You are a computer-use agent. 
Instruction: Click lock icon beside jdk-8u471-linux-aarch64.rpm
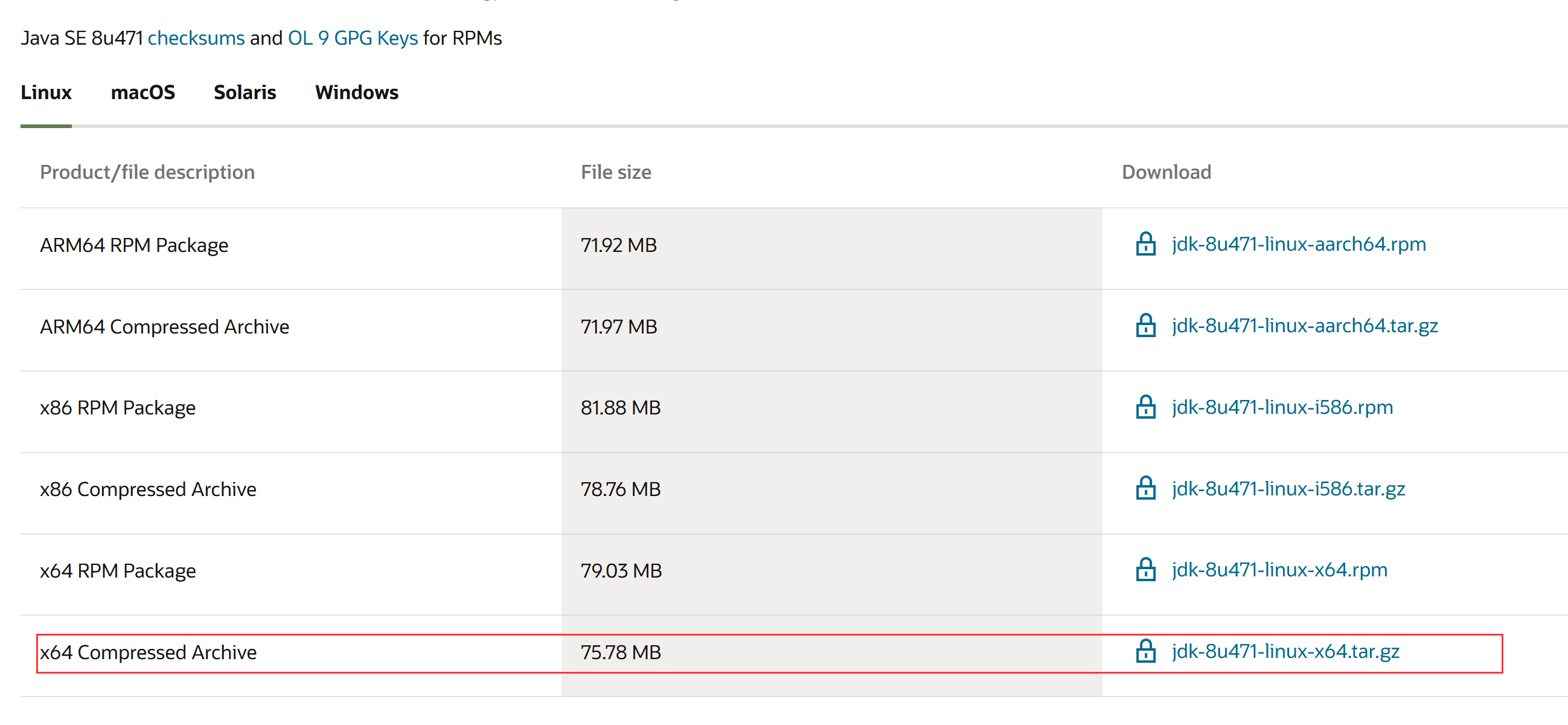point(1145,244)
